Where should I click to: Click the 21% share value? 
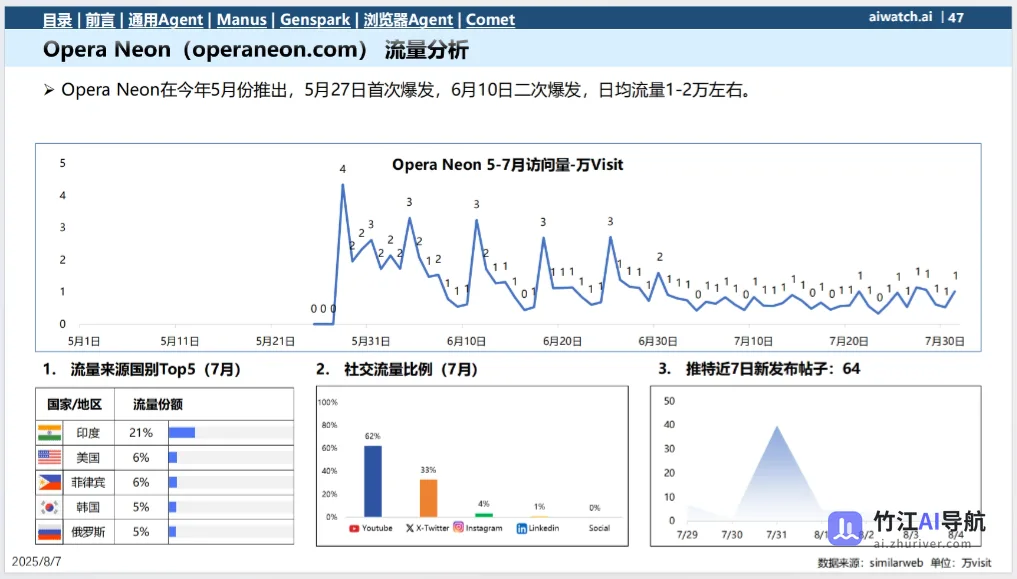[141, 432]
